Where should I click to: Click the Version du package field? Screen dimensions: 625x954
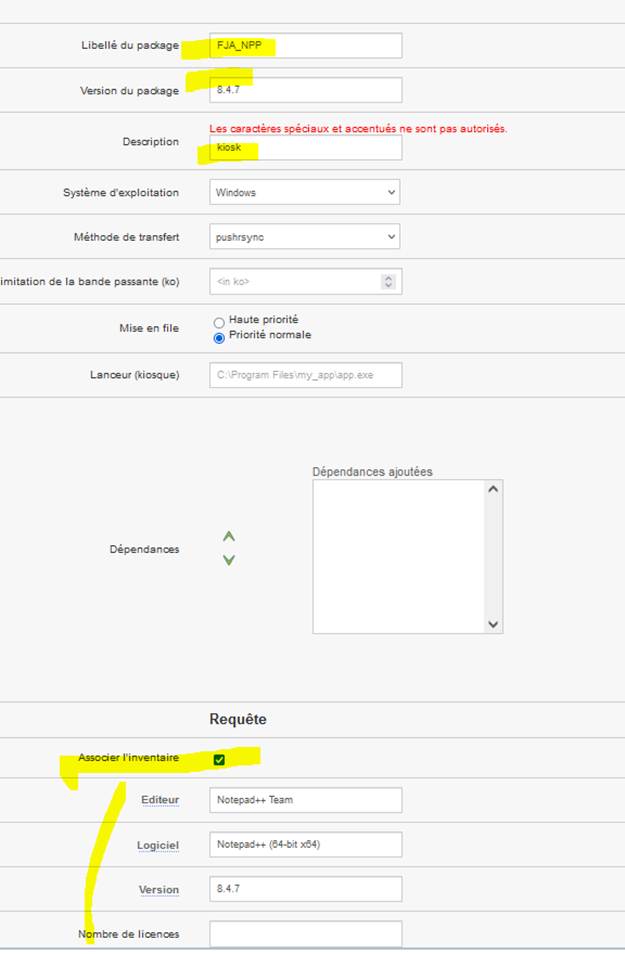click(305, 90)
